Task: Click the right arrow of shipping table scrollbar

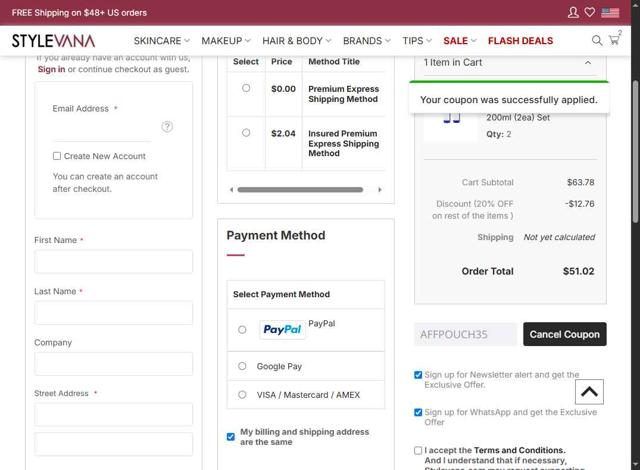Action: (380, 190)
